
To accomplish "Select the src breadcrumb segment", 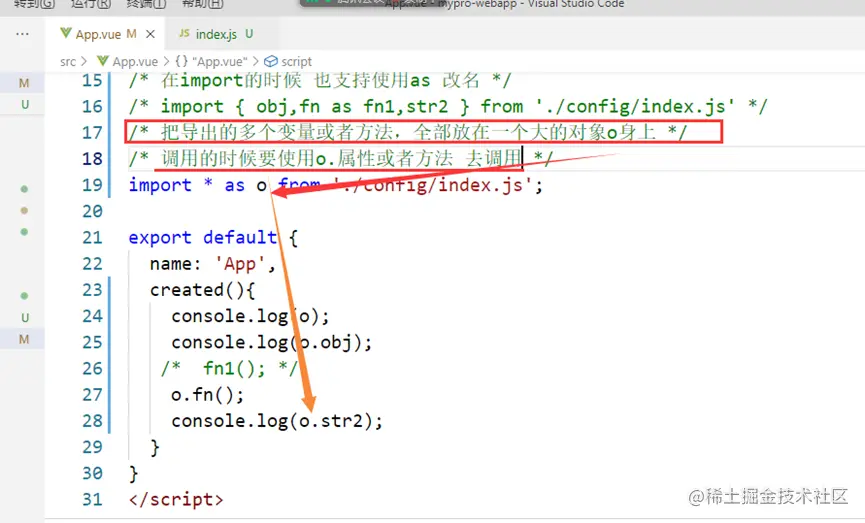I will 68,62.
